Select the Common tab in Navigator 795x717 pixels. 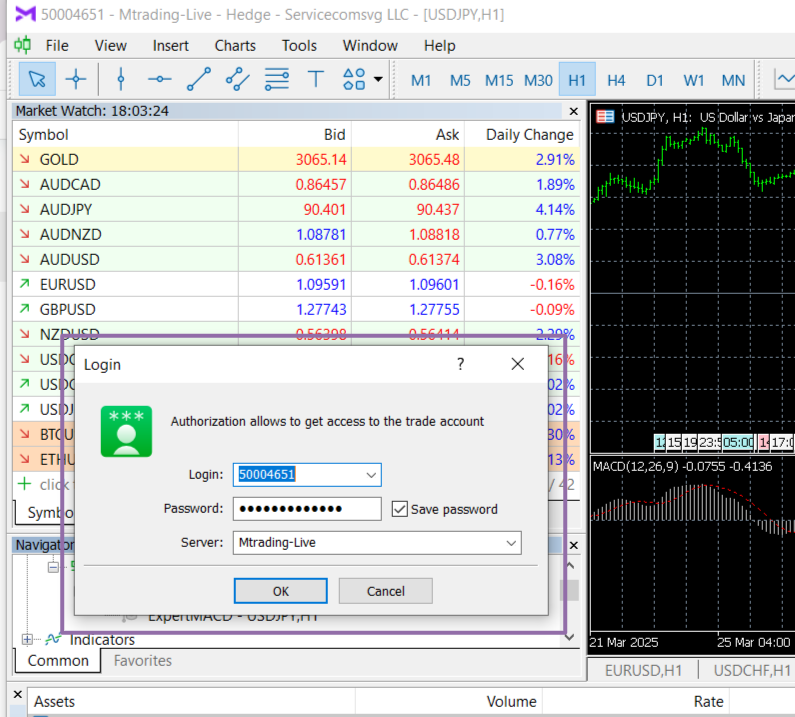click(58, 661)
